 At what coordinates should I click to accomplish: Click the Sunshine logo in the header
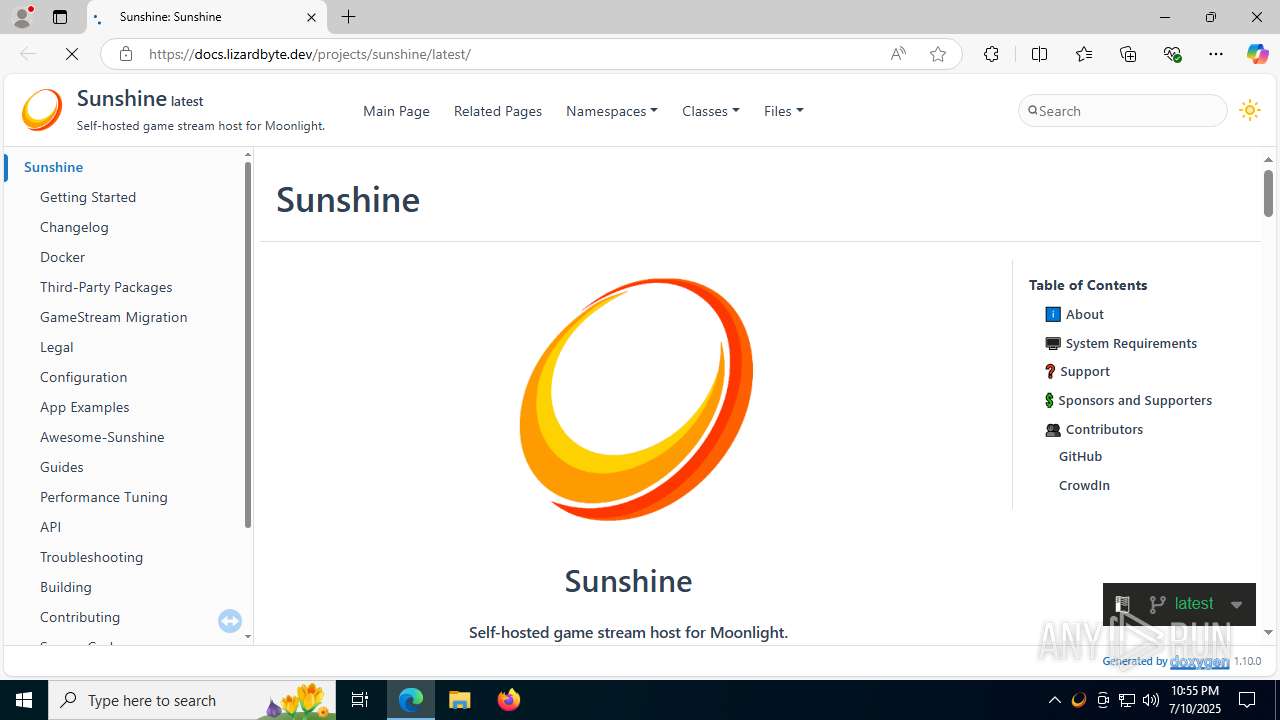42,111
